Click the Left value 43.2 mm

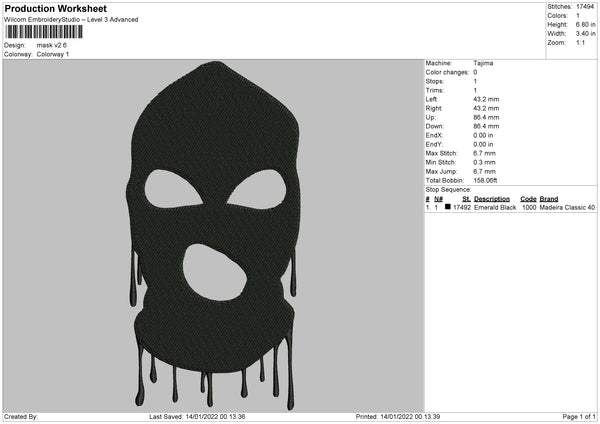(486, 99)
